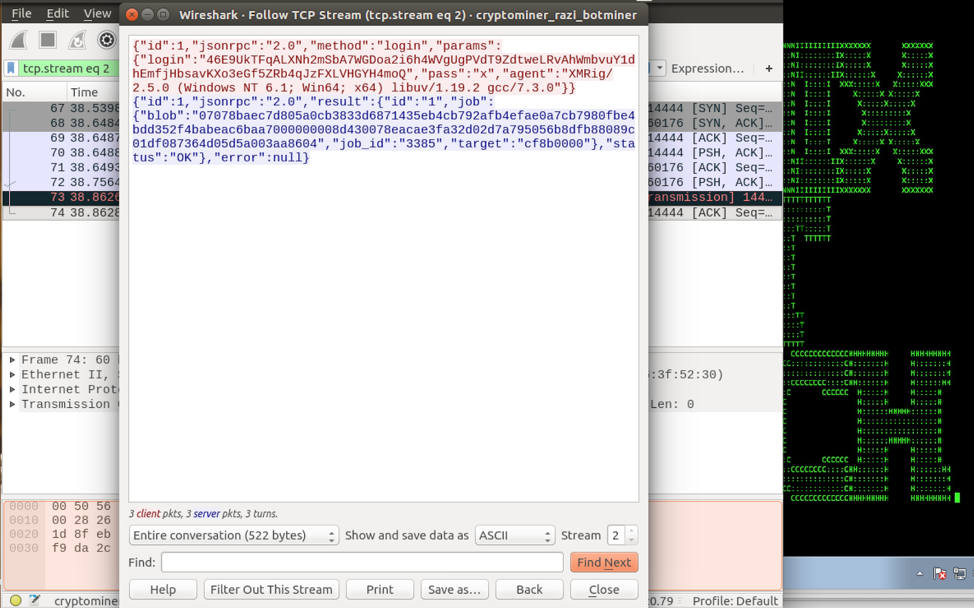Click the display filter bookmark icon
This screenshot has width=974, height=608.
click(11, 69)
